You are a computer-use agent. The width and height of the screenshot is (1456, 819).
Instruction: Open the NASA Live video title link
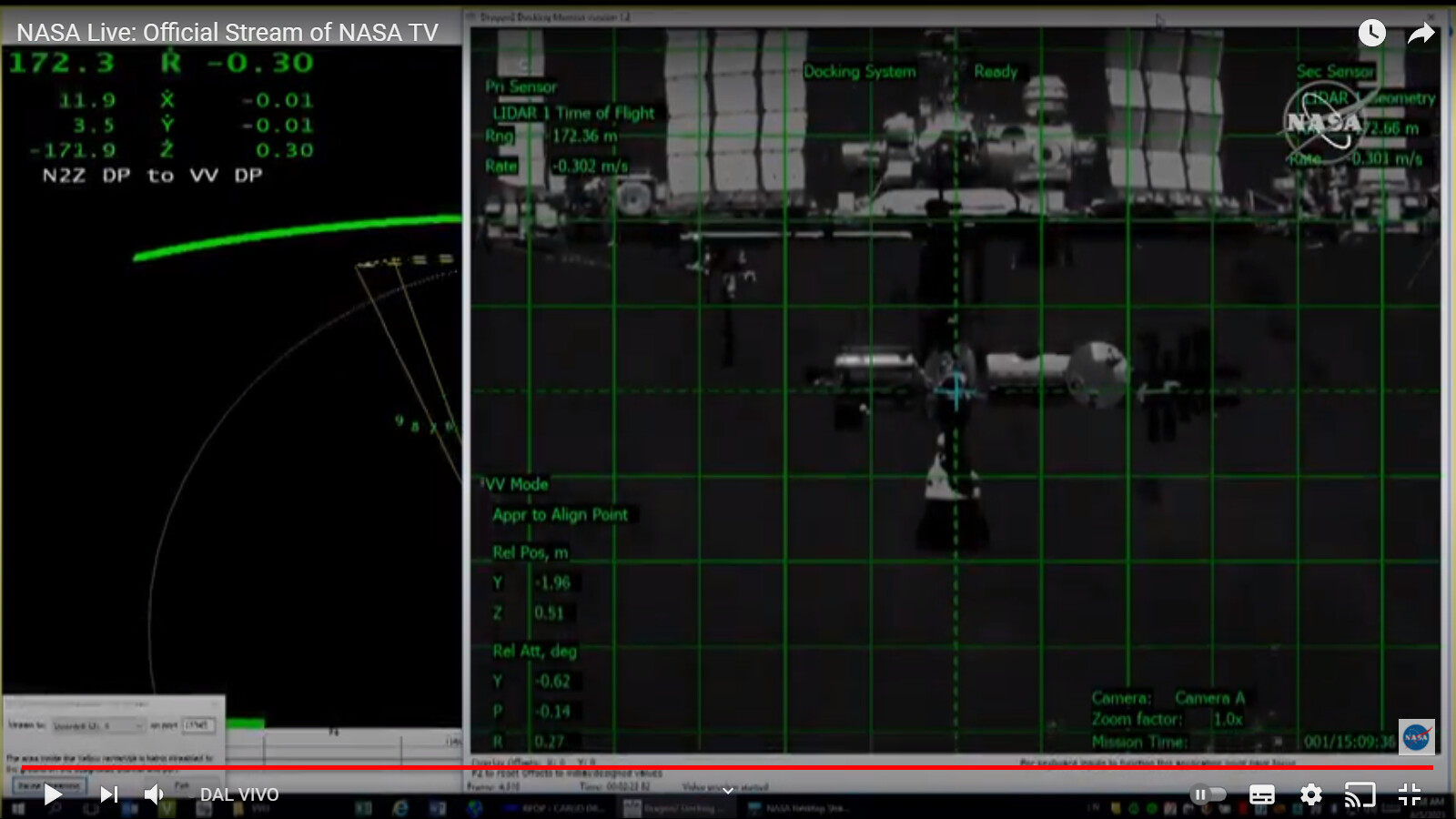tap(227, 33)
